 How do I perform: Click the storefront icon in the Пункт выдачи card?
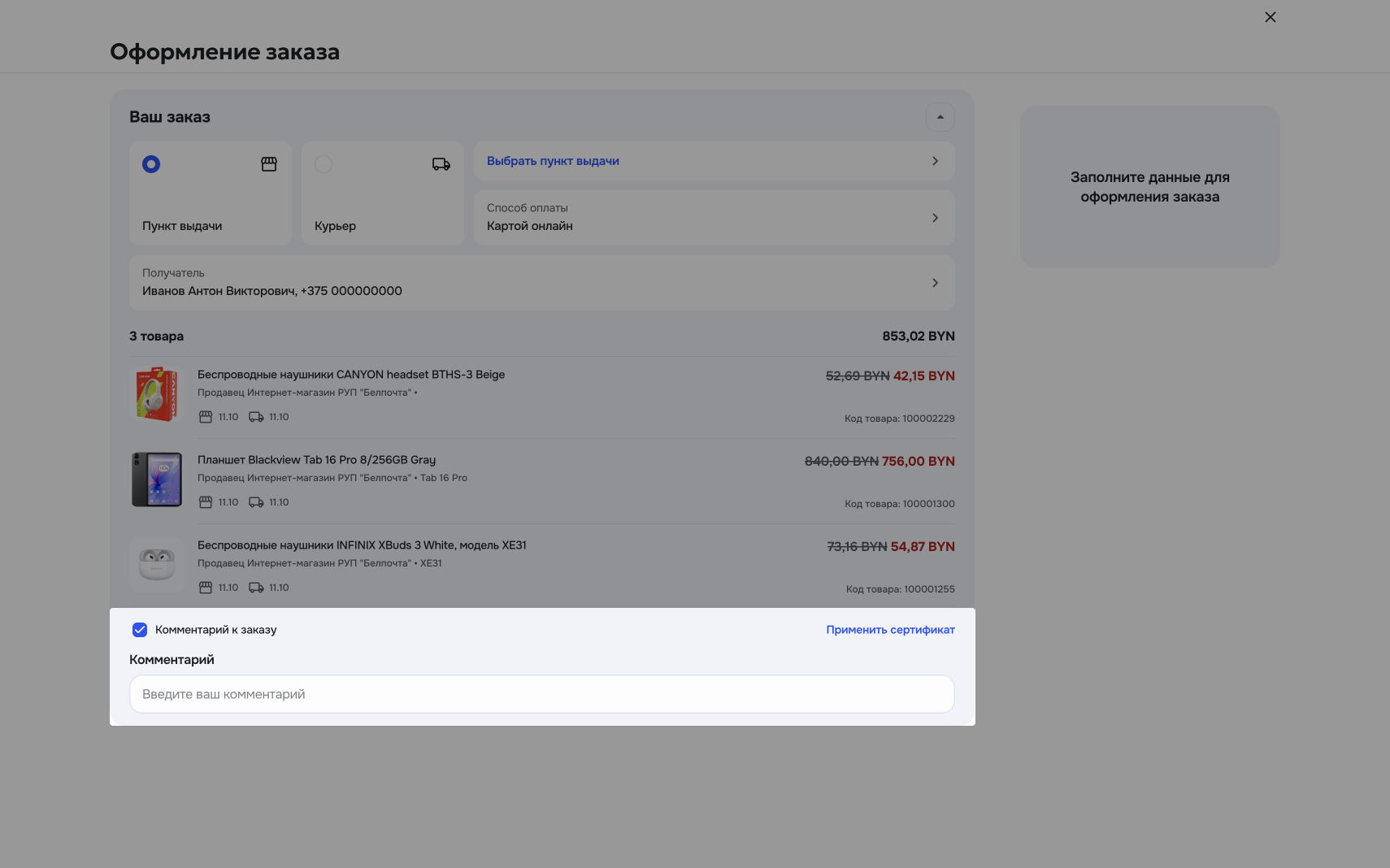point(269,164)
